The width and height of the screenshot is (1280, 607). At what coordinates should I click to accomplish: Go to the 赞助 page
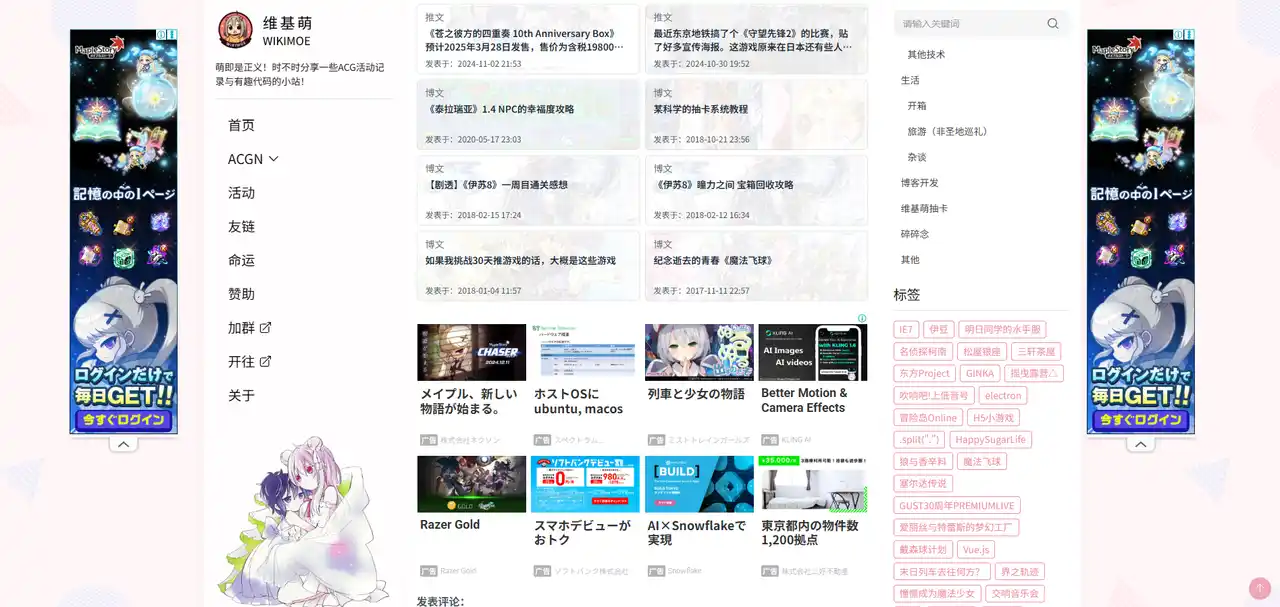click(x=241, y=294)
